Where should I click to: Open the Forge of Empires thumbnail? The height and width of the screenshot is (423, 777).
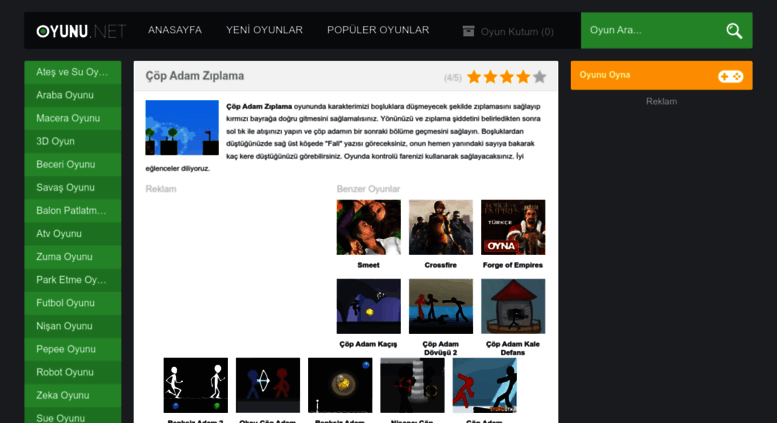pos(513,227)
